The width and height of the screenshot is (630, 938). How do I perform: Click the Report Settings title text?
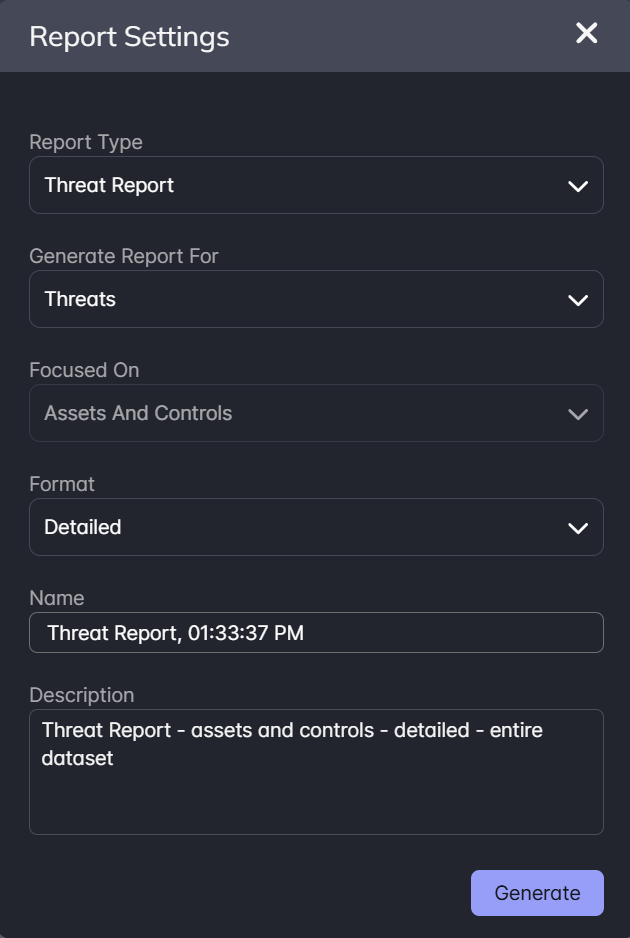tap(130, 36)
